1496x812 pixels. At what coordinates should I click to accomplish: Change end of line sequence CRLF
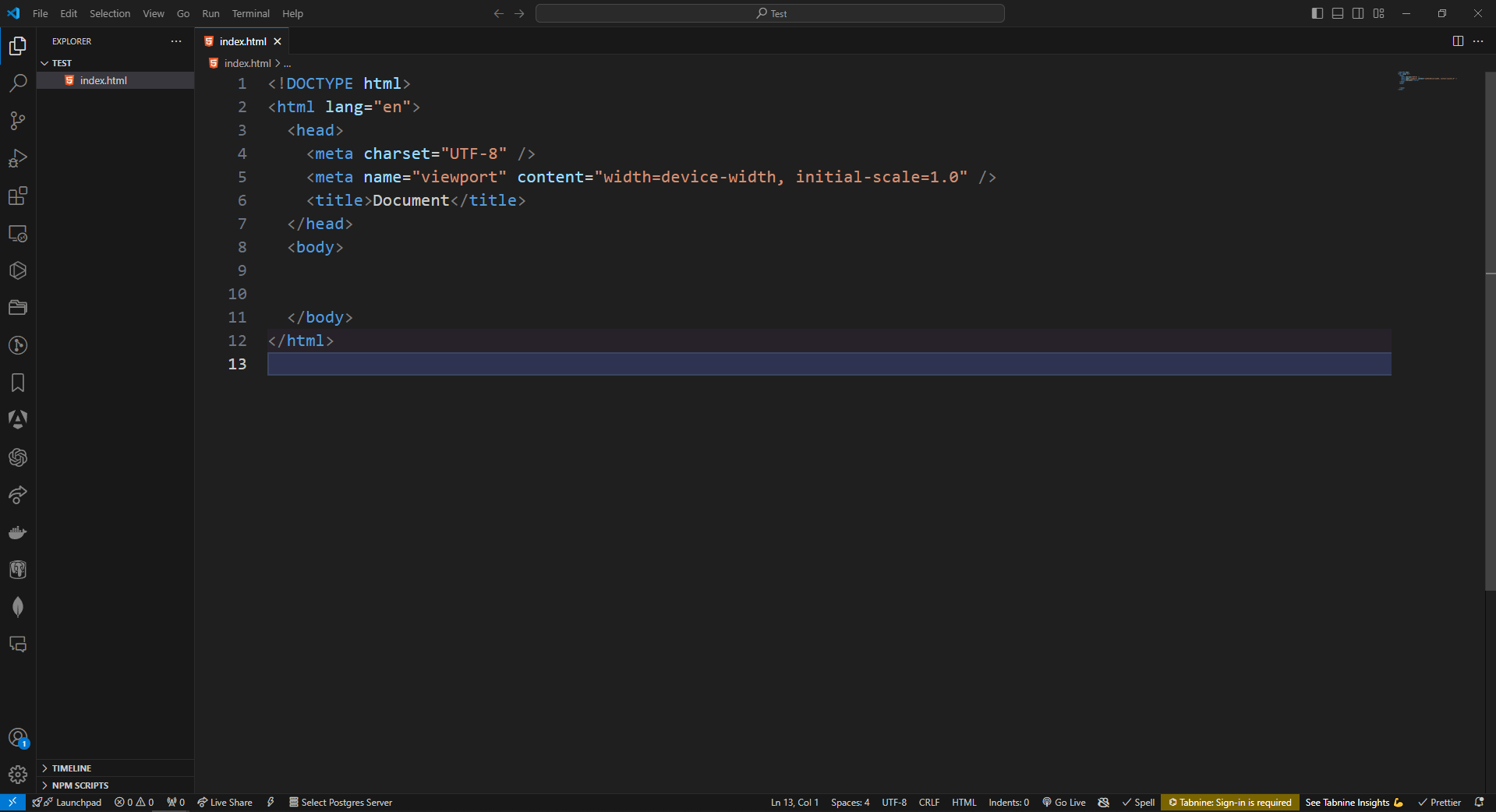(x=929, y=802)
